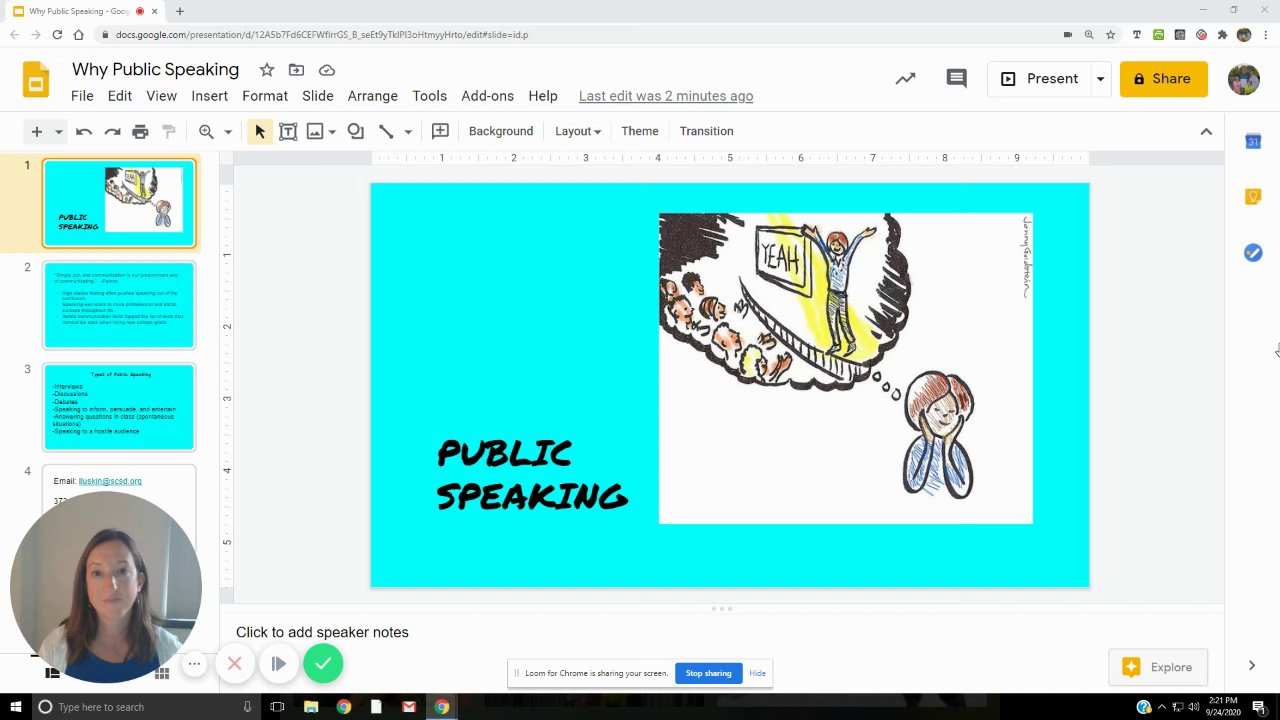The width and height of the screenshot is (1280, 720).
Task: Reload the browser page
Action: coord(57,35)
